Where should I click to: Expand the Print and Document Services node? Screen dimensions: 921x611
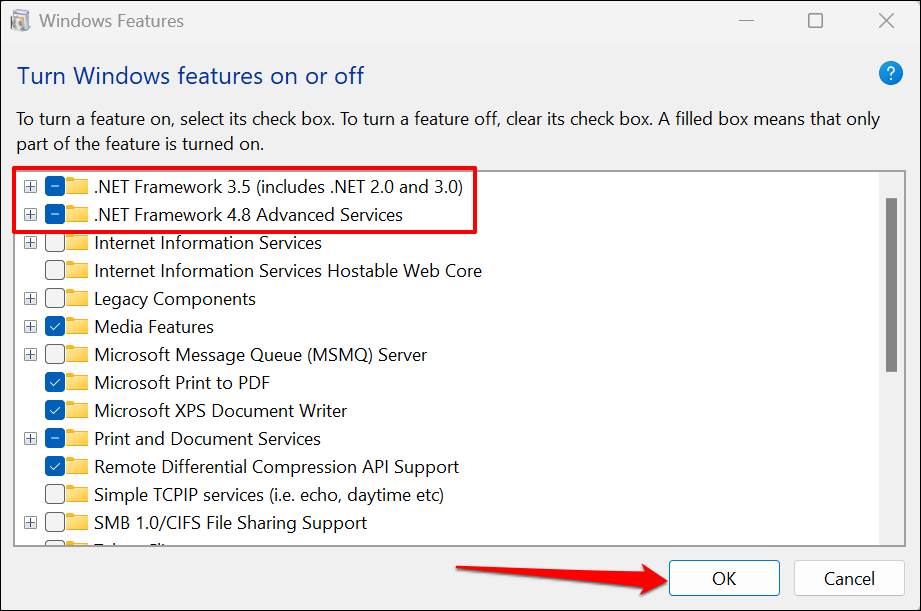coord(31,439)
